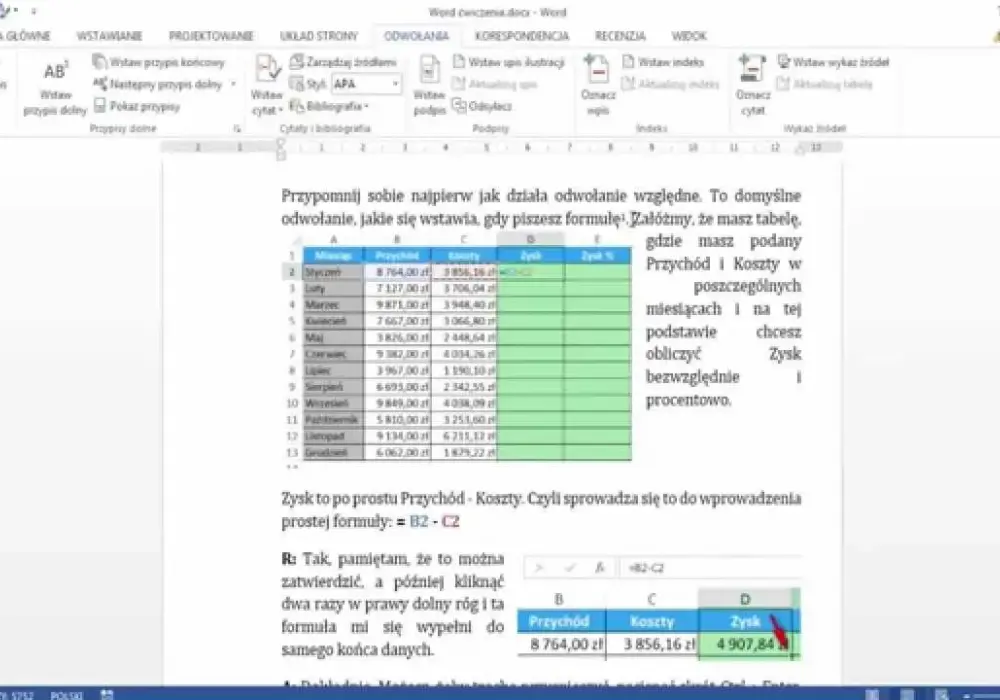Open the APA citation style dropdown

pos(395,84)
